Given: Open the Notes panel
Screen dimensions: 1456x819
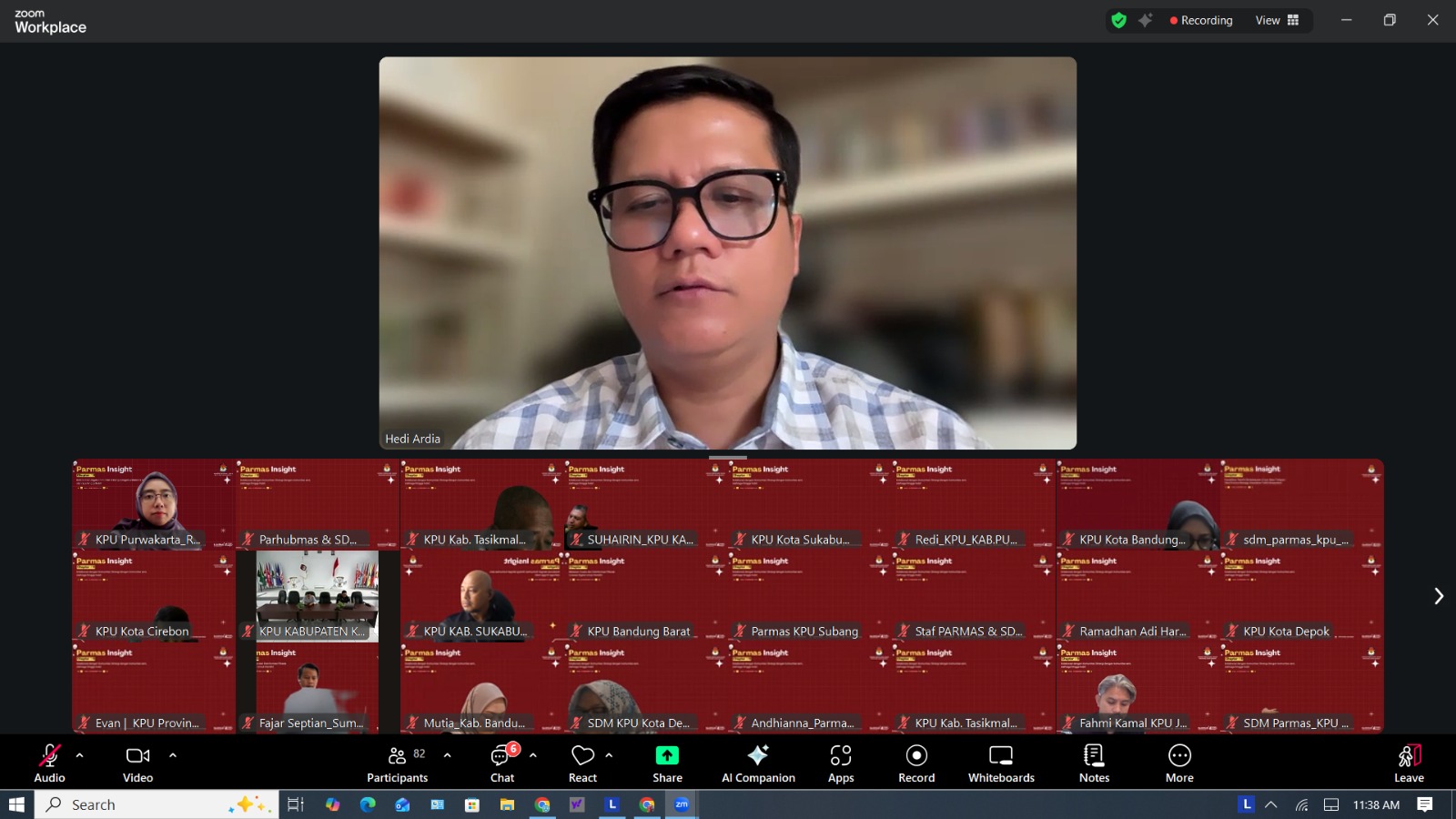Looking at the screenshot, I should [1094, 763].
